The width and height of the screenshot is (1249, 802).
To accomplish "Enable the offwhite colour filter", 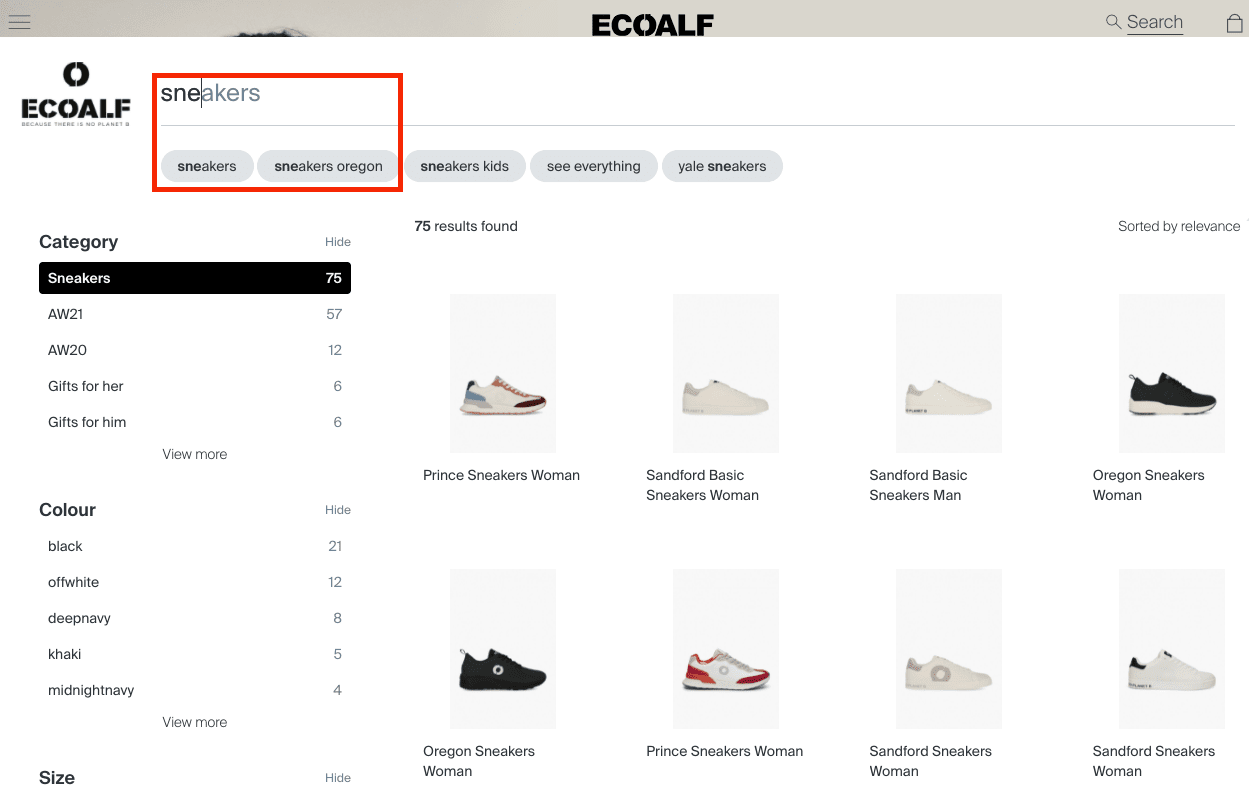I will pos(73,582).
